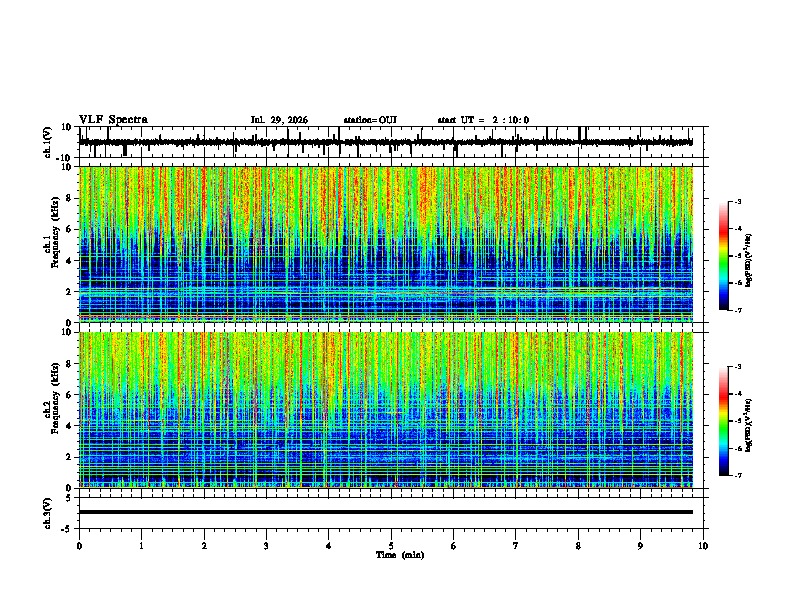Screen dimensions: 792x612
Task: Click the ch.2 color bar '-7' label
Action: click(x=737, y=476)
